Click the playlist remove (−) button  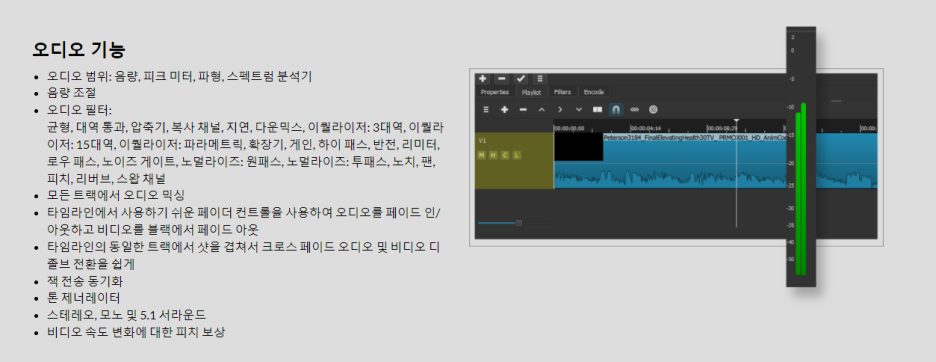pyautogui.click(x=501, y=79)
